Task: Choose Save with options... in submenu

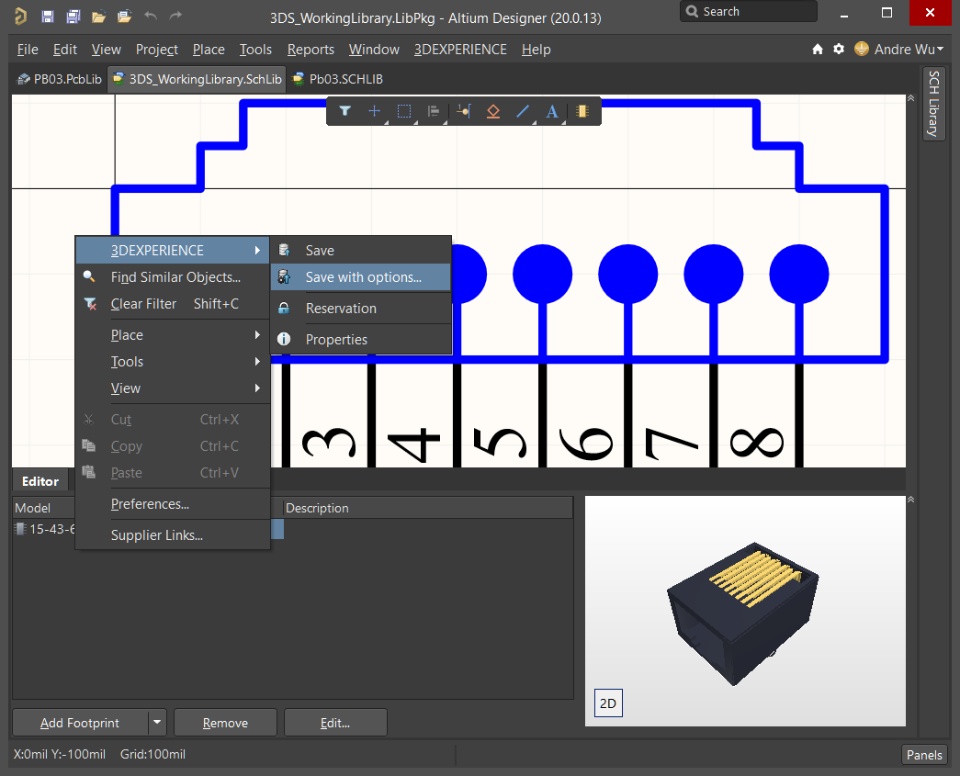Action: pos(361,277)
